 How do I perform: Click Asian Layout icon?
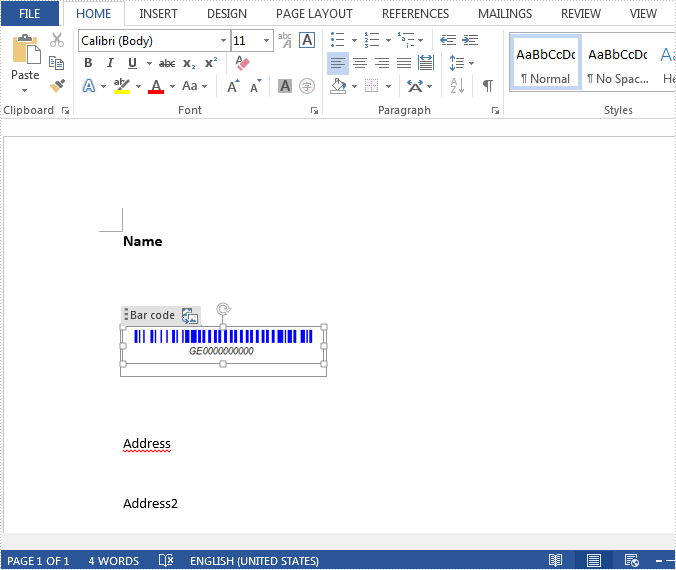(419, 86)
